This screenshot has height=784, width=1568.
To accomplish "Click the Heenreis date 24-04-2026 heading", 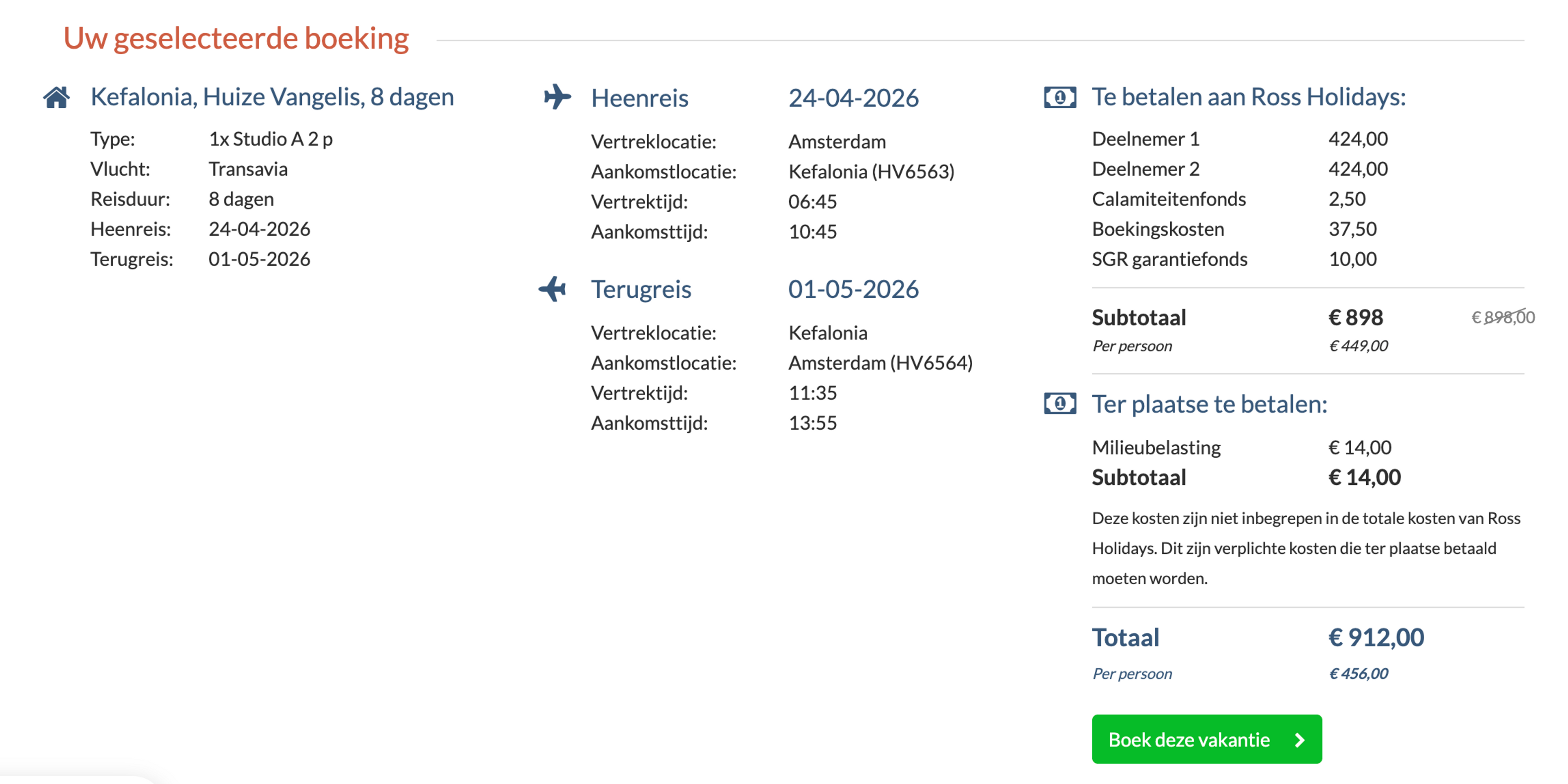I will click(853, 98).
